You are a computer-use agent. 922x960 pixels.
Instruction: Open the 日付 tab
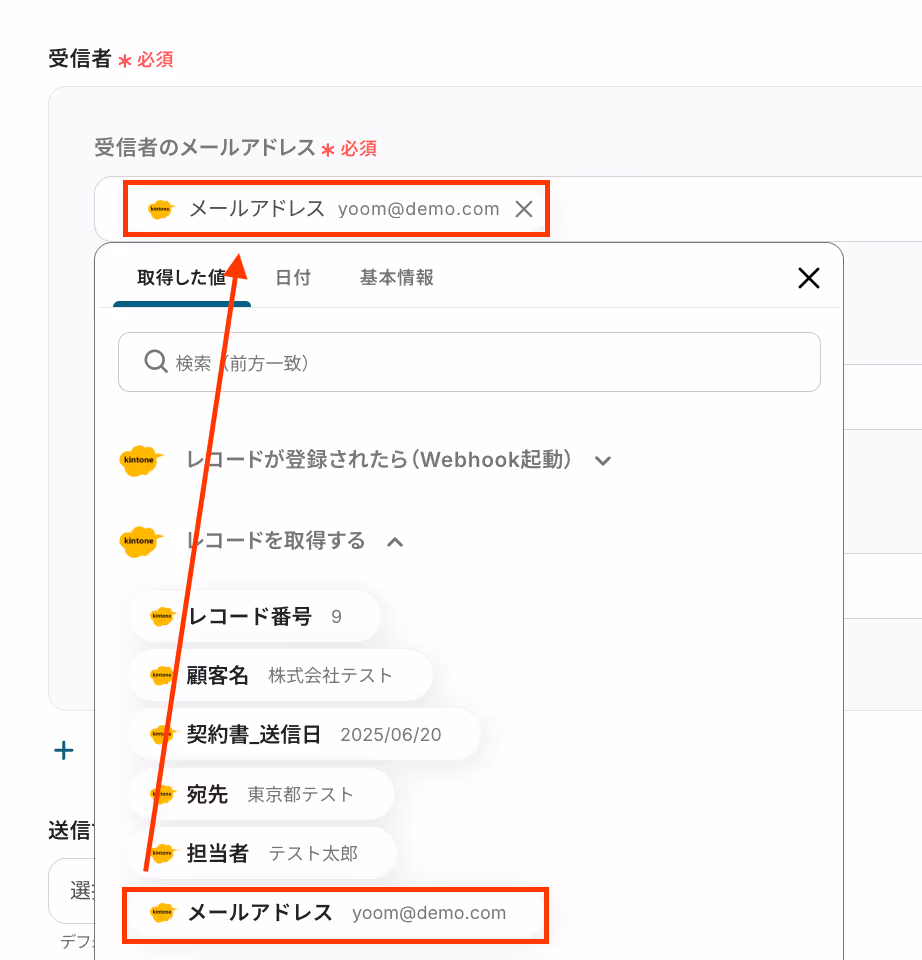(x=293, y=278)
